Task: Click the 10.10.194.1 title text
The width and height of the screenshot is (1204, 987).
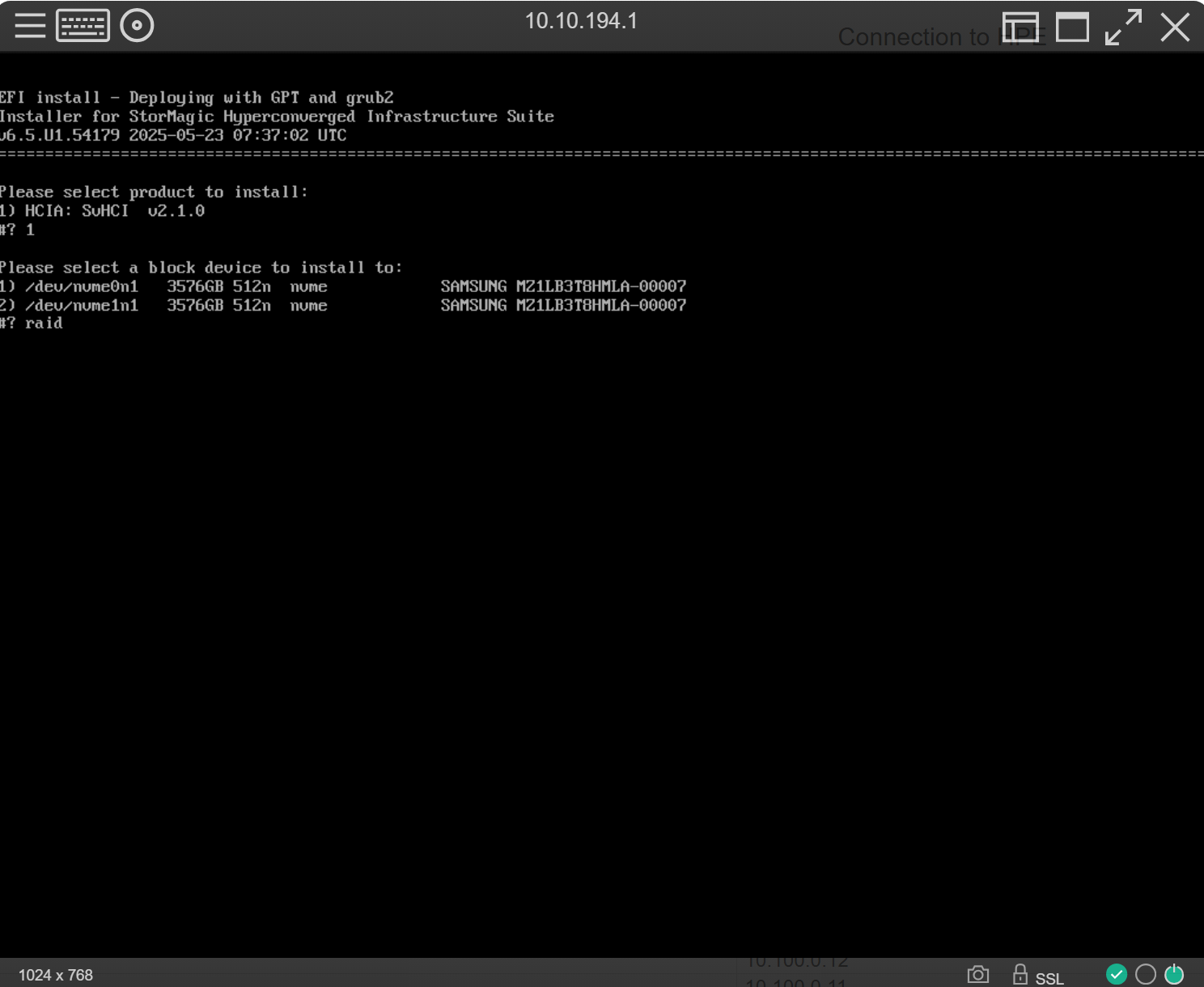Action: point(581,21)
